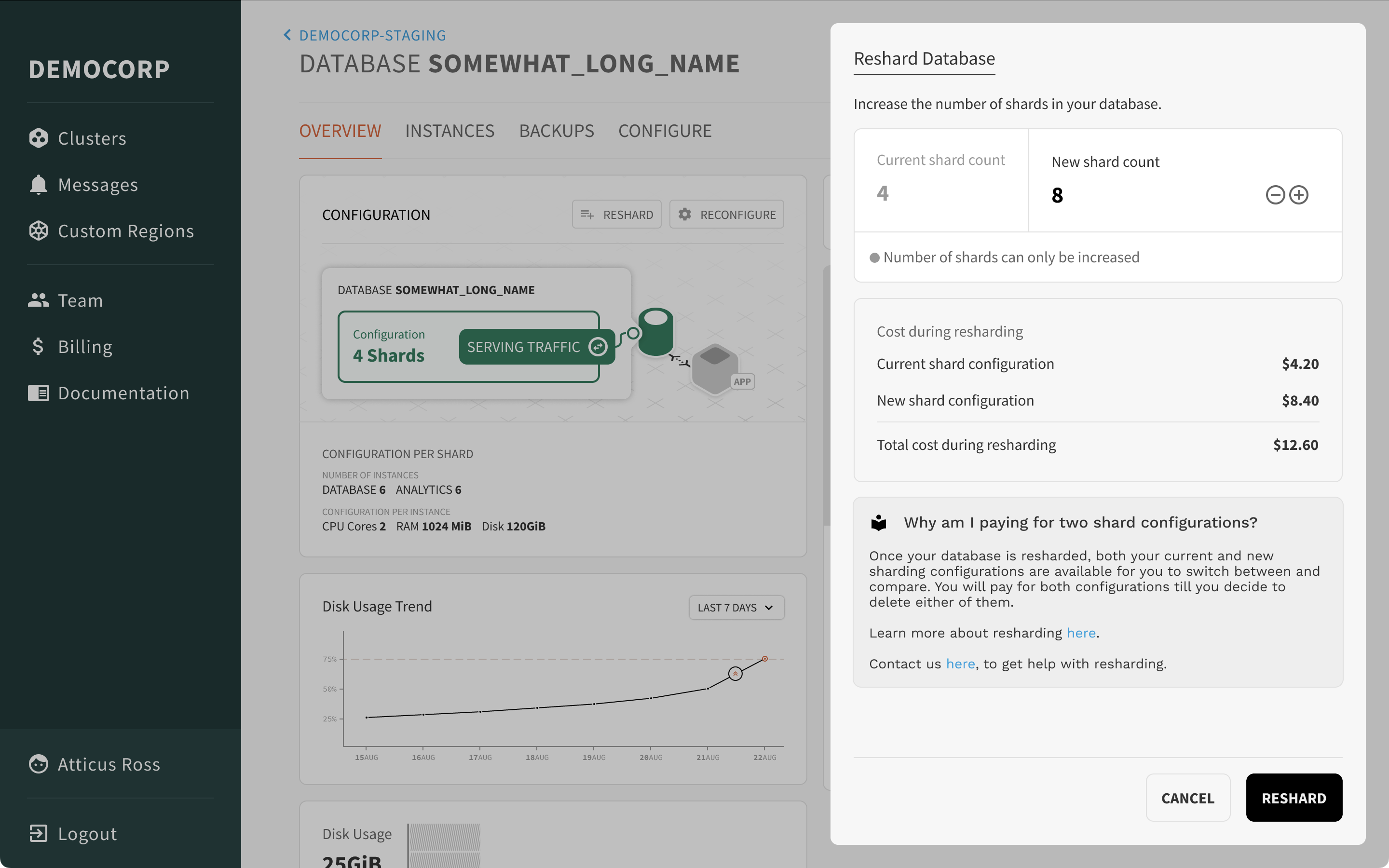
Task: Toggle the Serving Traffic switch icon
Action: (598, 347)
